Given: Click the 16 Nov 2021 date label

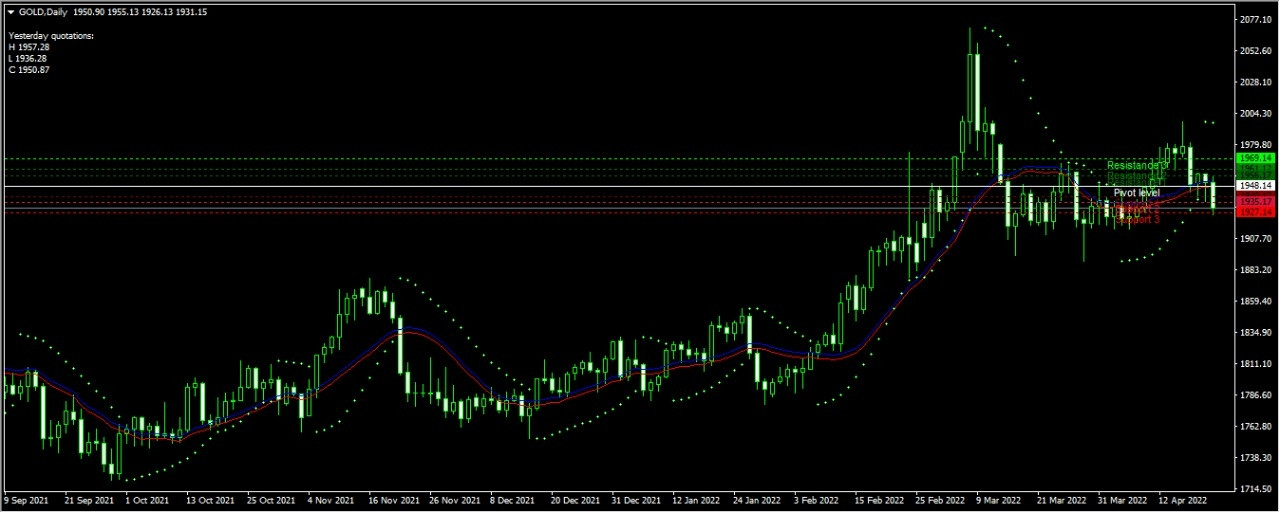Looking at the screenshot, I should [392, 500].
